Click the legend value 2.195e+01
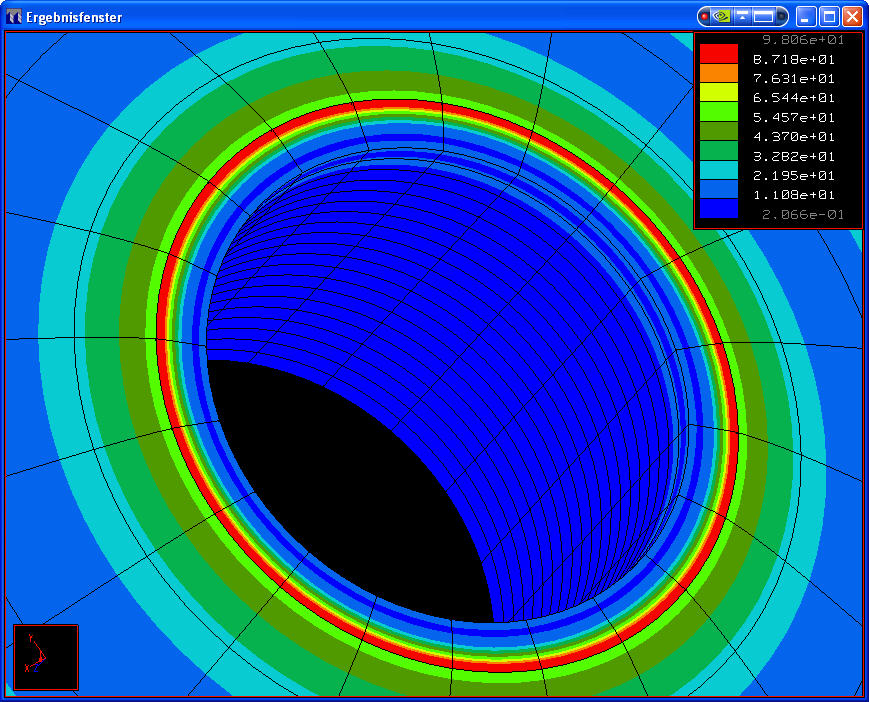 pyautogui.click(x=794, y=176)
